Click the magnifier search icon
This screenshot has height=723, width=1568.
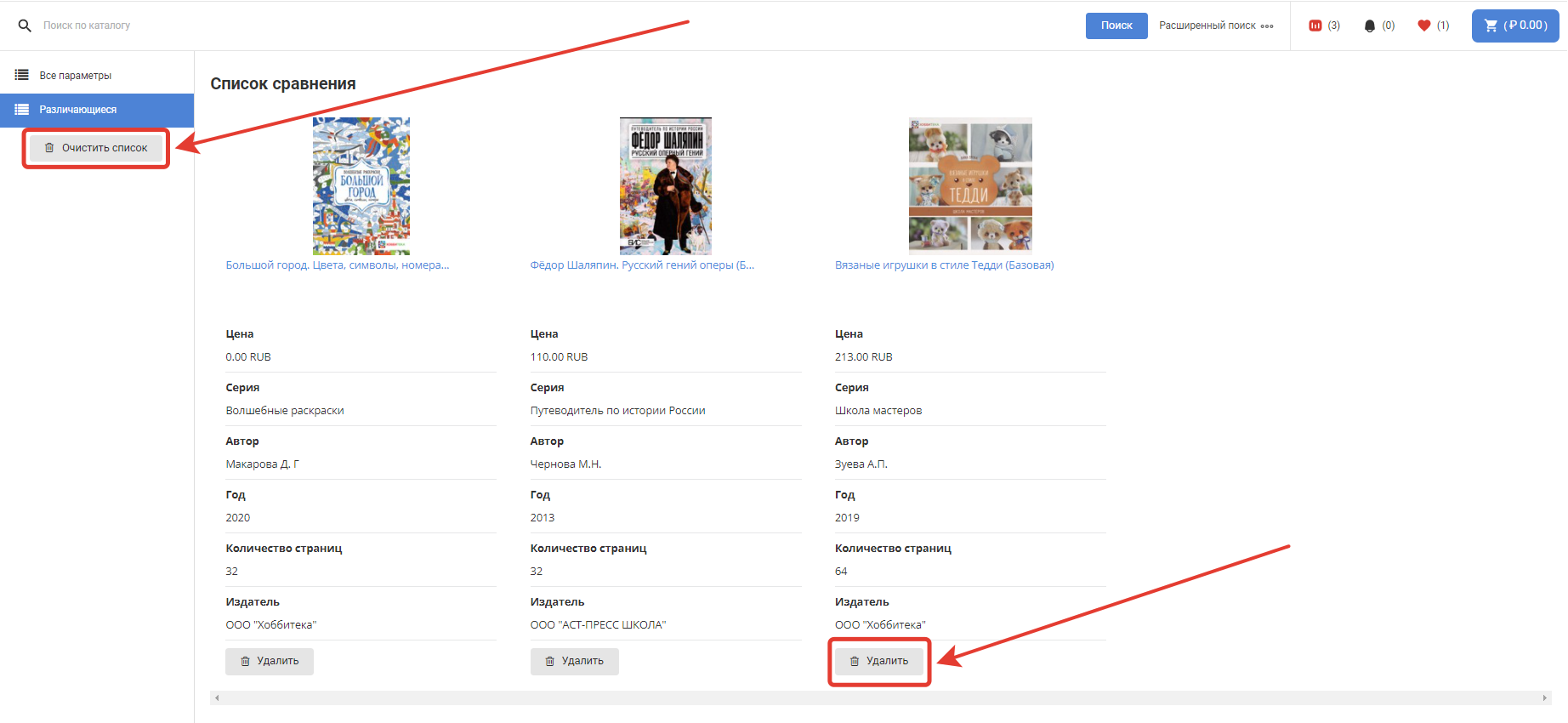coord(25,26)
